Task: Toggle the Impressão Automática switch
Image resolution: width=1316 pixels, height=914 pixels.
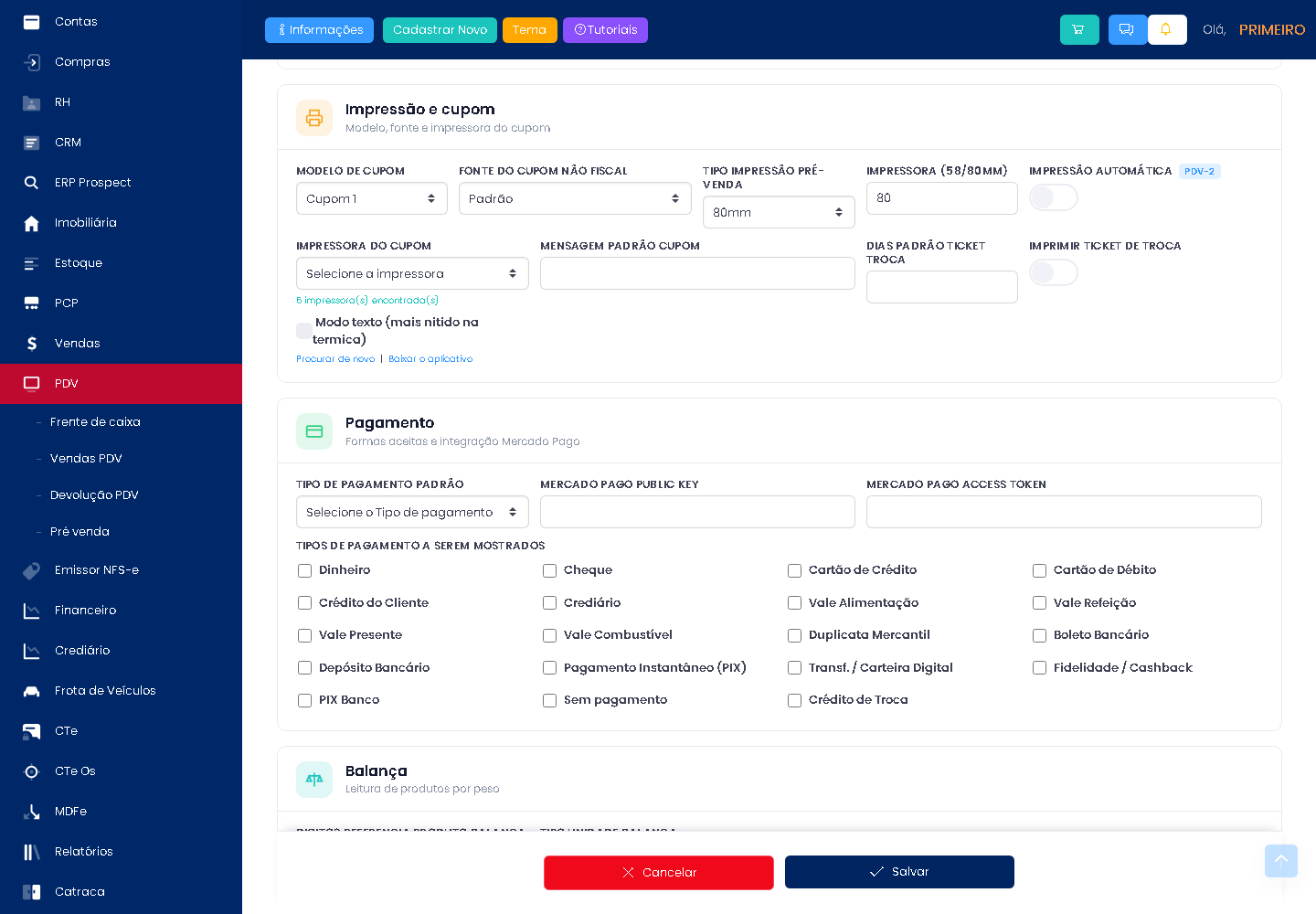Action: tap(1054, 197)
